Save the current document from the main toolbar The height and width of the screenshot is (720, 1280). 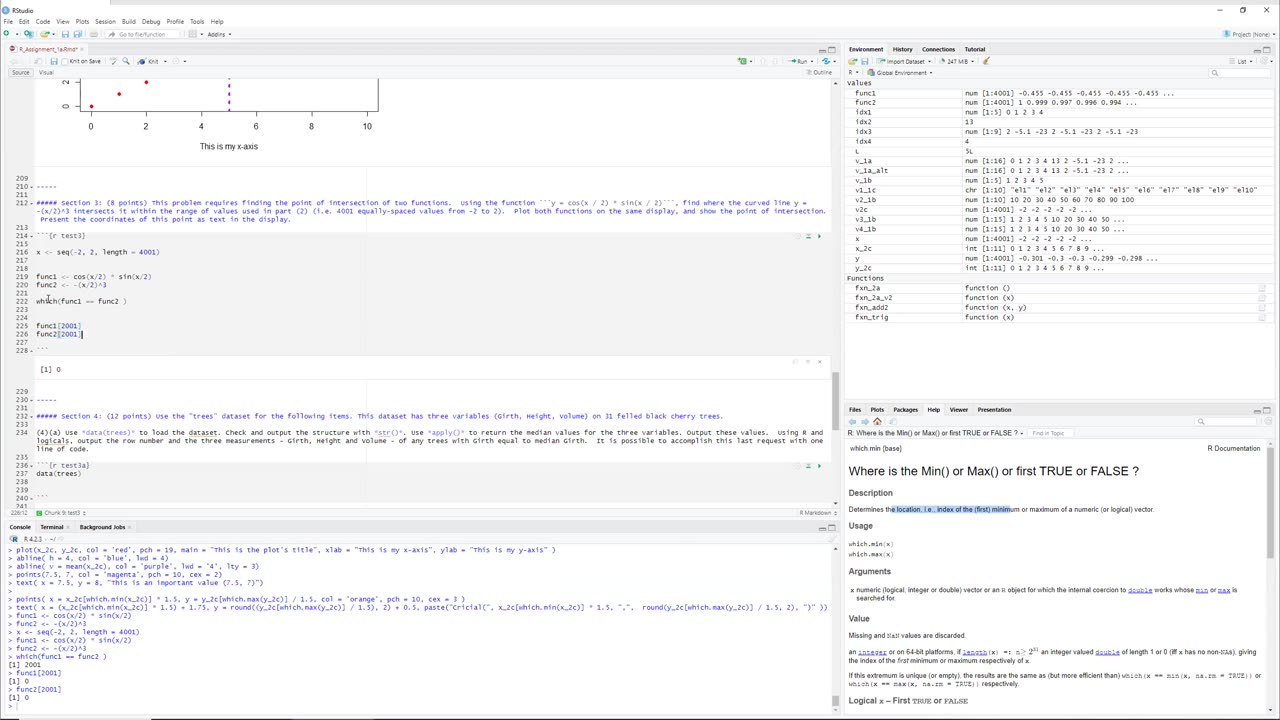click(65, 34)
